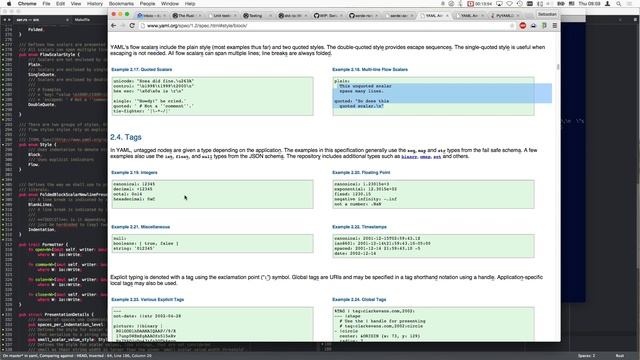Click the "Example 2.21. Miscellaneous" caption
Screen dimensions: 640x360
140,227
